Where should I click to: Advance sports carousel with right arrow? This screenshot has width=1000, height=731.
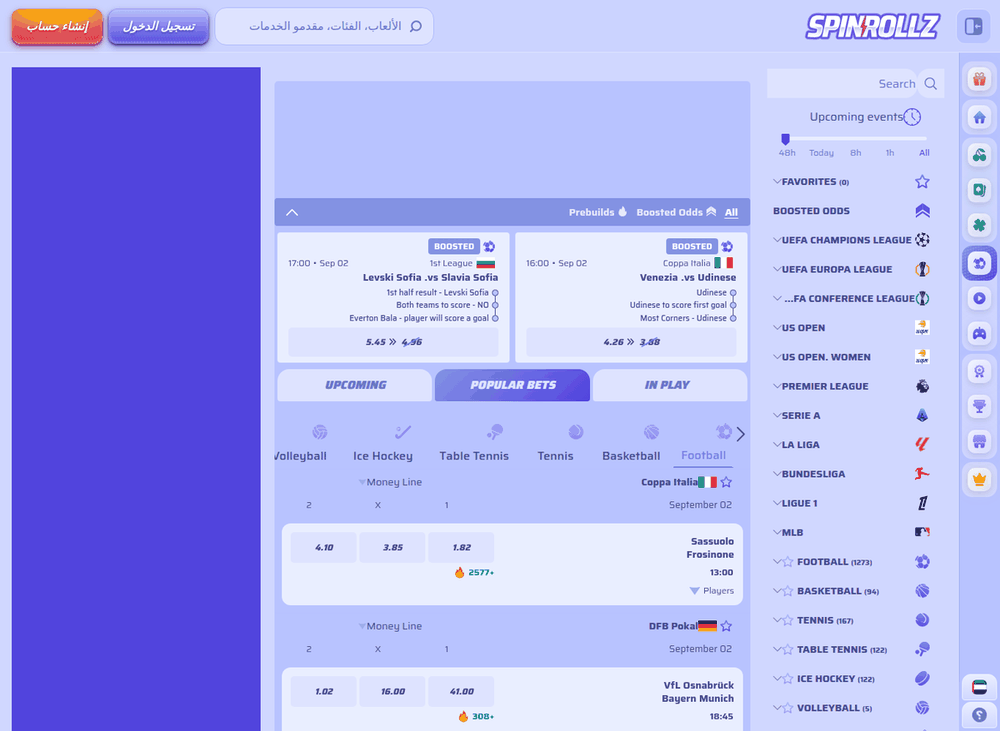[x=740, y=434]
